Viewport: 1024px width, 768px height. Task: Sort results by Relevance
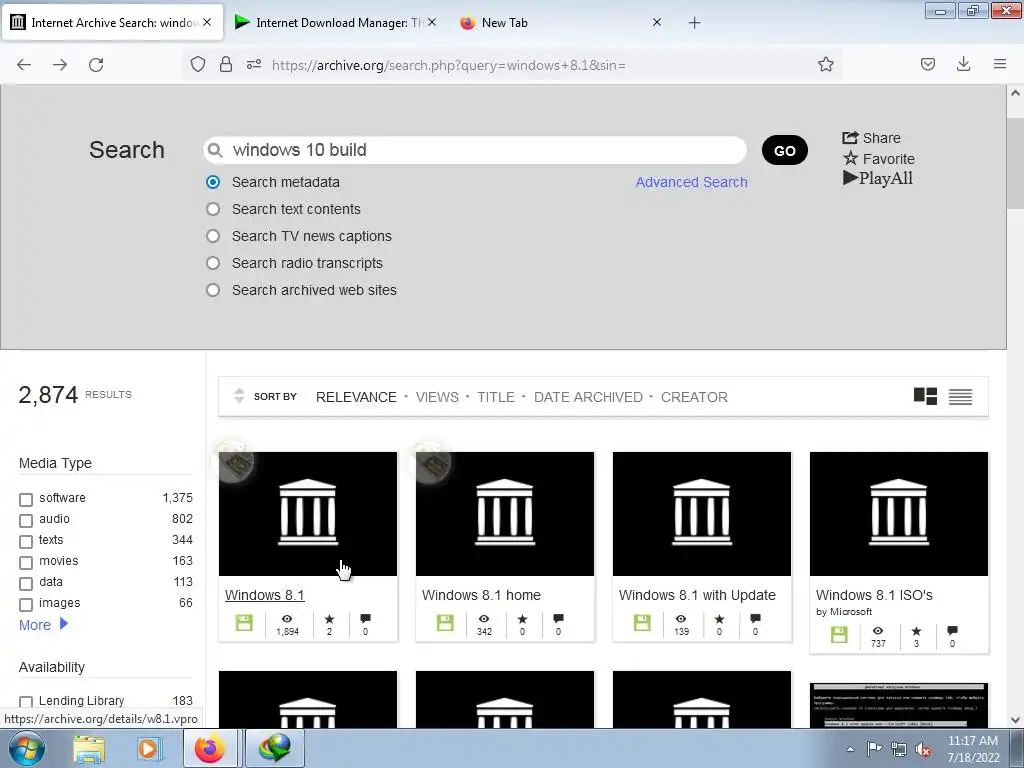(x=356, y=397)
